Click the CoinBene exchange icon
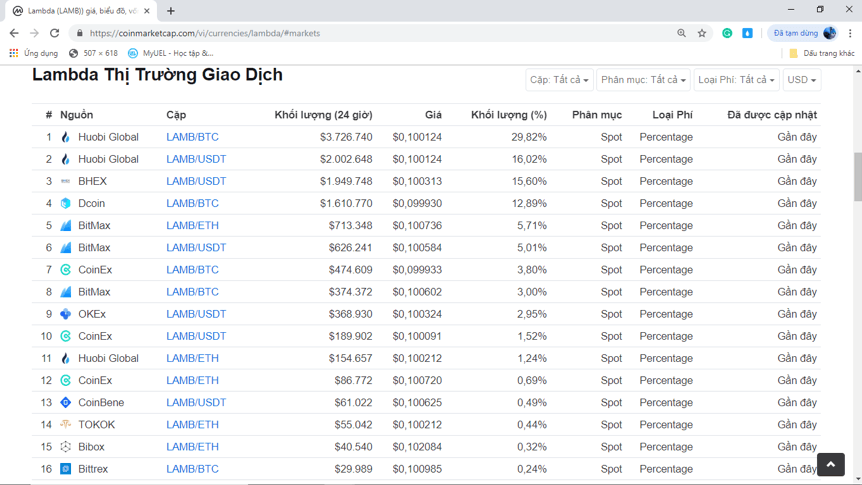Viewport: 862px width, 485px height. coord(65,403)
